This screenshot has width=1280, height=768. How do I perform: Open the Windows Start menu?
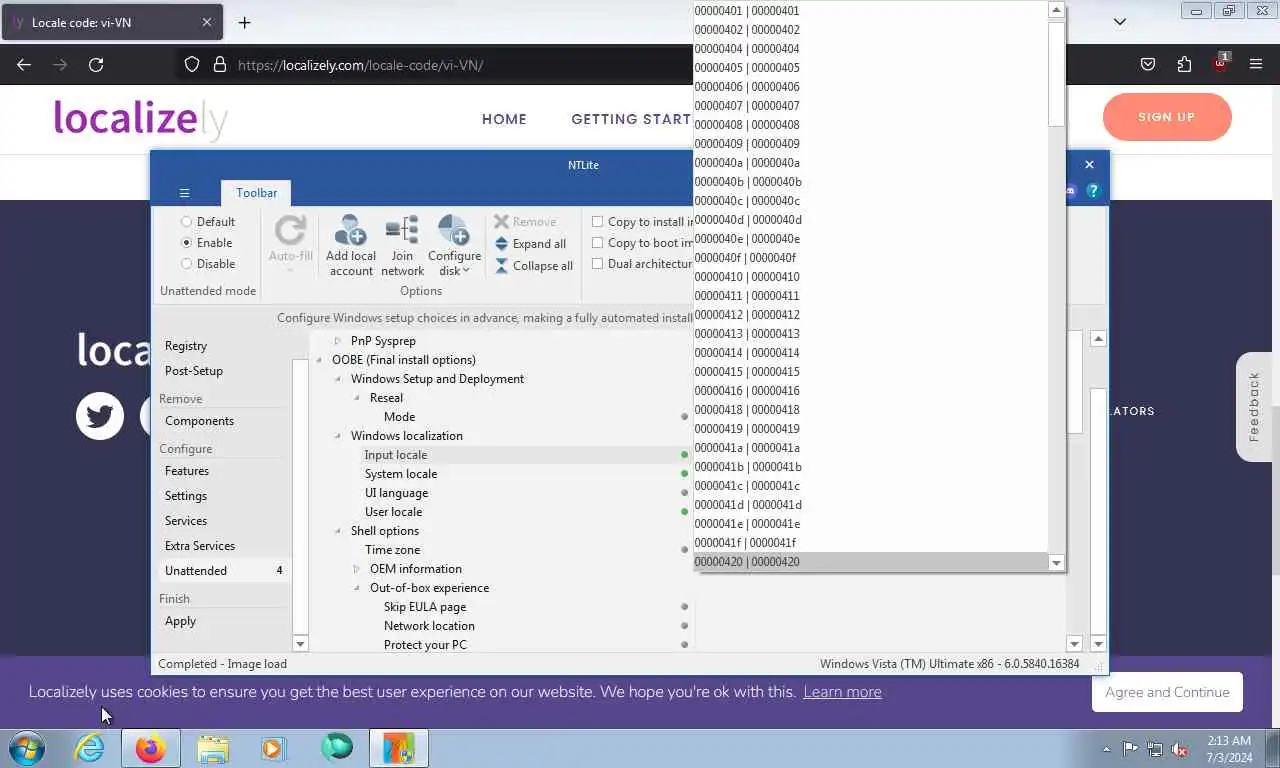click(x=27, y=748)
